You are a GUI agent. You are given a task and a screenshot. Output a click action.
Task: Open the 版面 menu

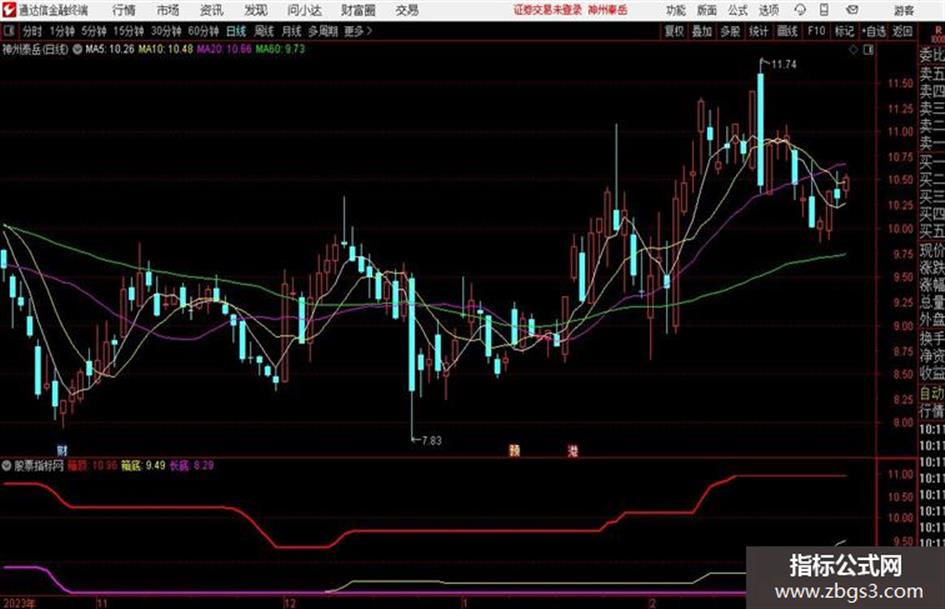pyautogui.click(x=707, y=10)
